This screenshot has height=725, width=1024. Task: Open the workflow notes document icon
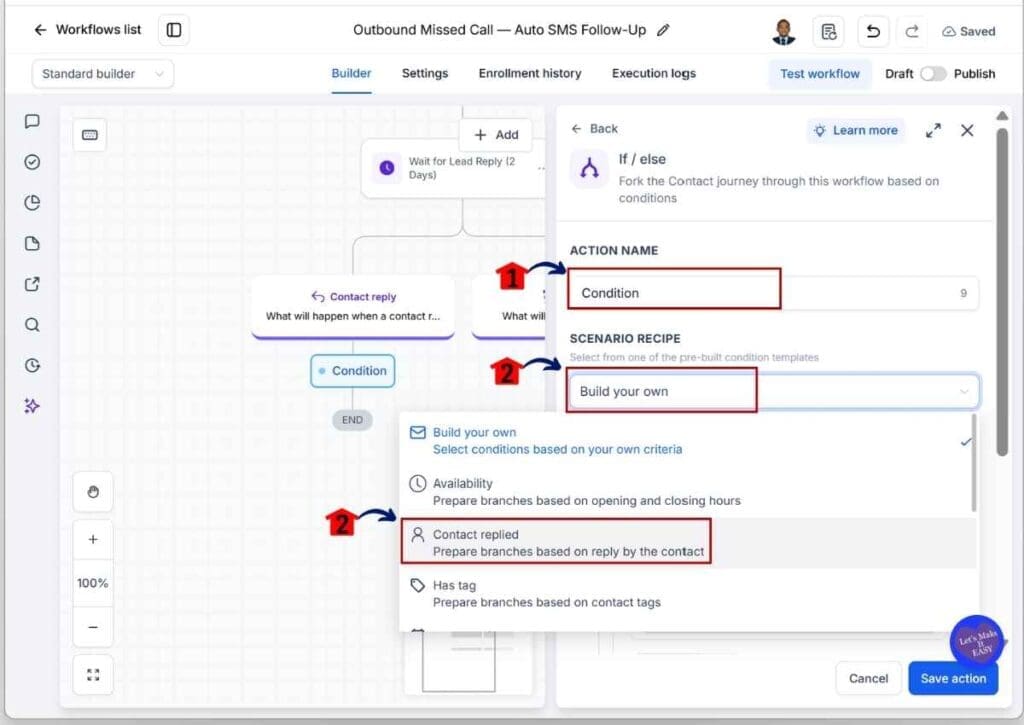pyautogui.click(x=829, y=31)
